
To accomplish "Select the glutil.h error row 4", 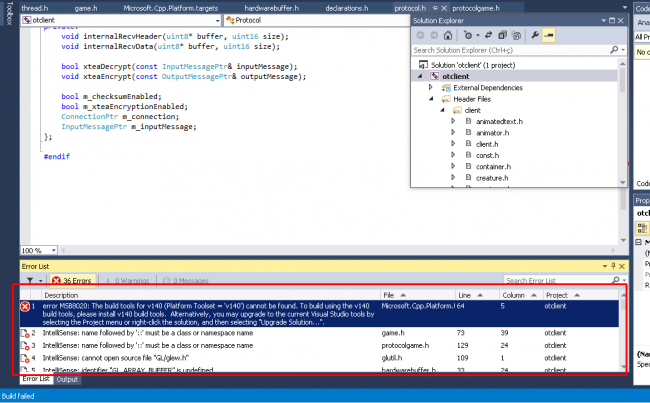I will 319,358.
